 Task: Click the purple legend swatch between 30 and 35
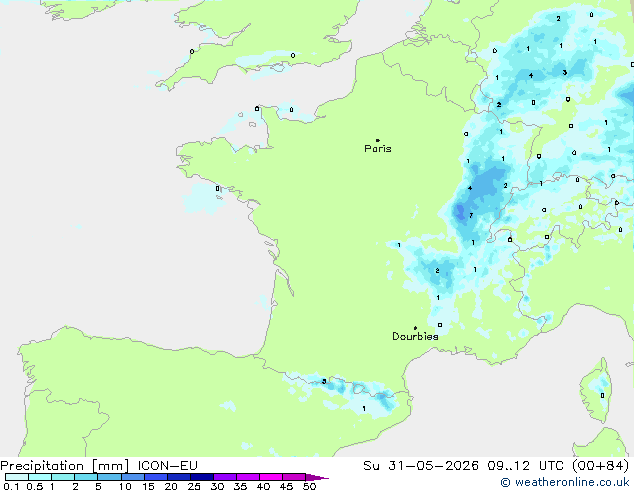coord(225,477)
